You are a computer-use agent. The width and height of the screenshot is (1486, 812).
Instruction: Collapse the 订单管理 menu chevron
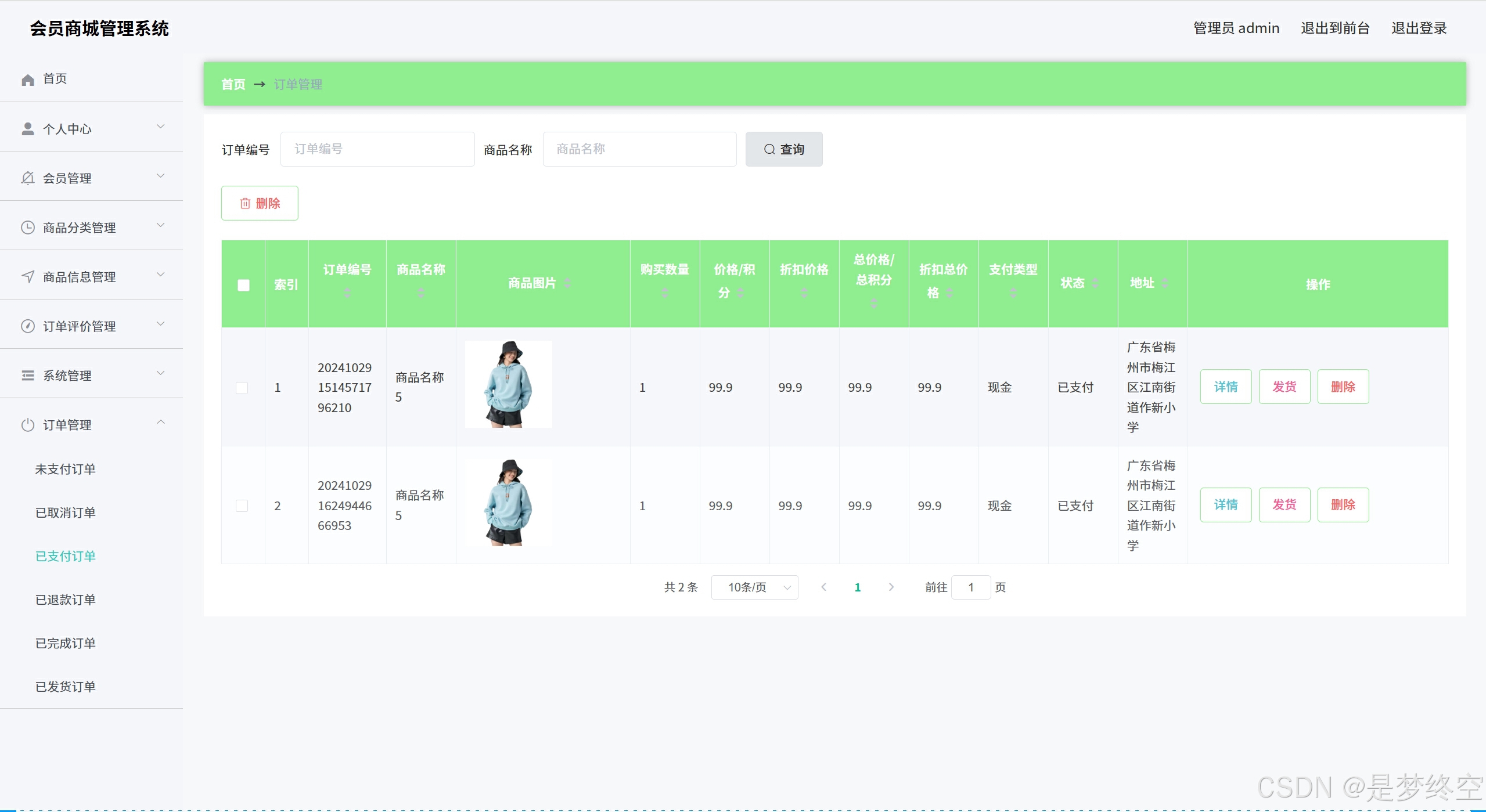pos(161,423)
